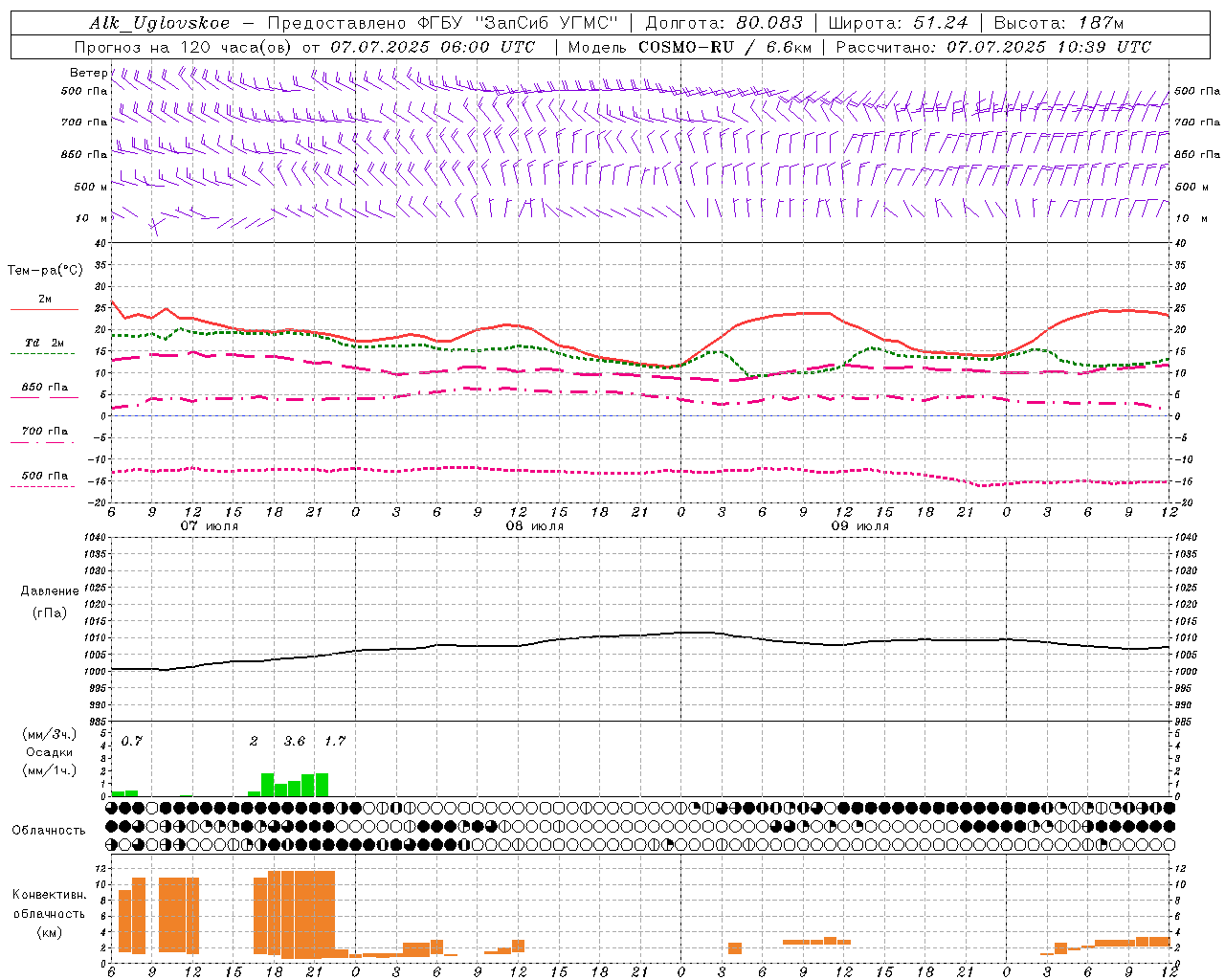Click the Тем-ра(°C) panel label
Viewport: 1225px width, 980px height.
(45, 271)
